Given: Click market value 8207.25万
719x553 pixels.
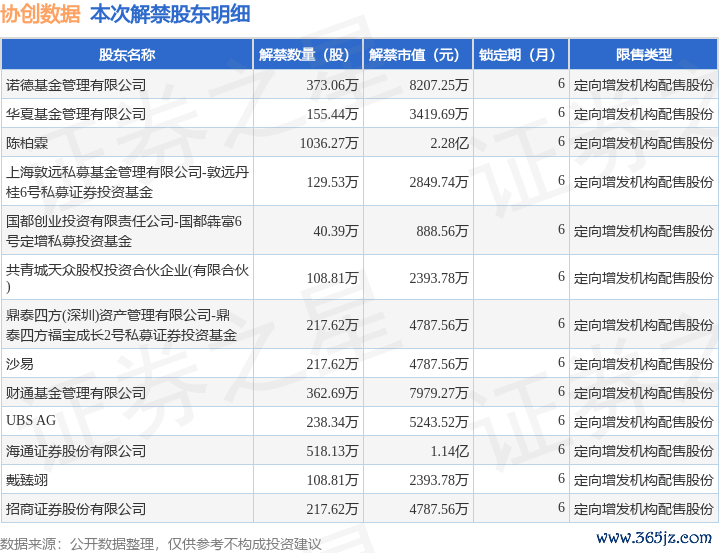Looking at the screenshot, I should pos(439,85).
